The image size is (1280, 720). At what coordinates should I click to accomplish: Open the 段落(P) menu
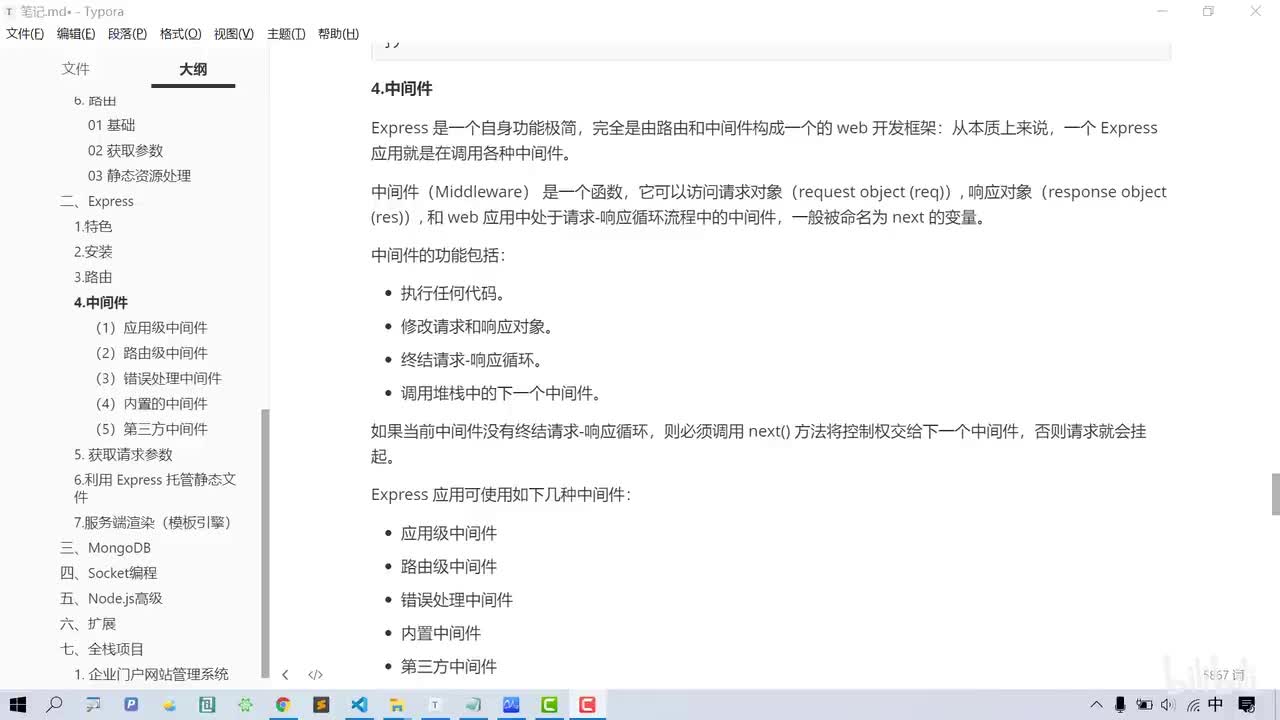coord(127,34)
